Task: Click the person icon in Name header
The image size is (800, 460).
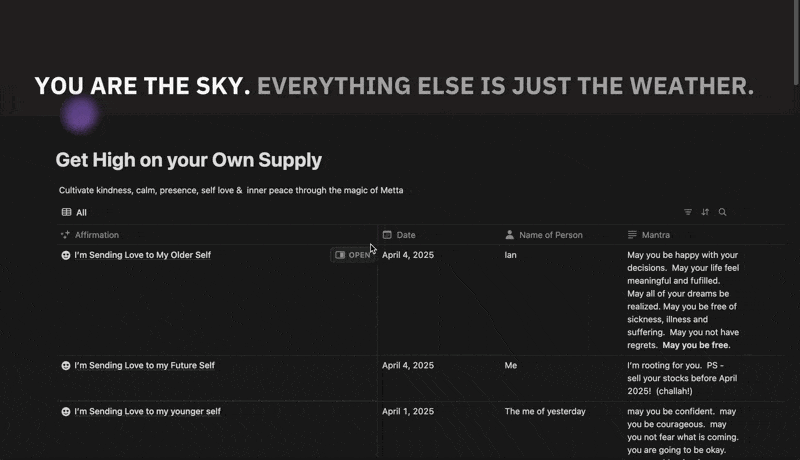Action: click(510, 235)
